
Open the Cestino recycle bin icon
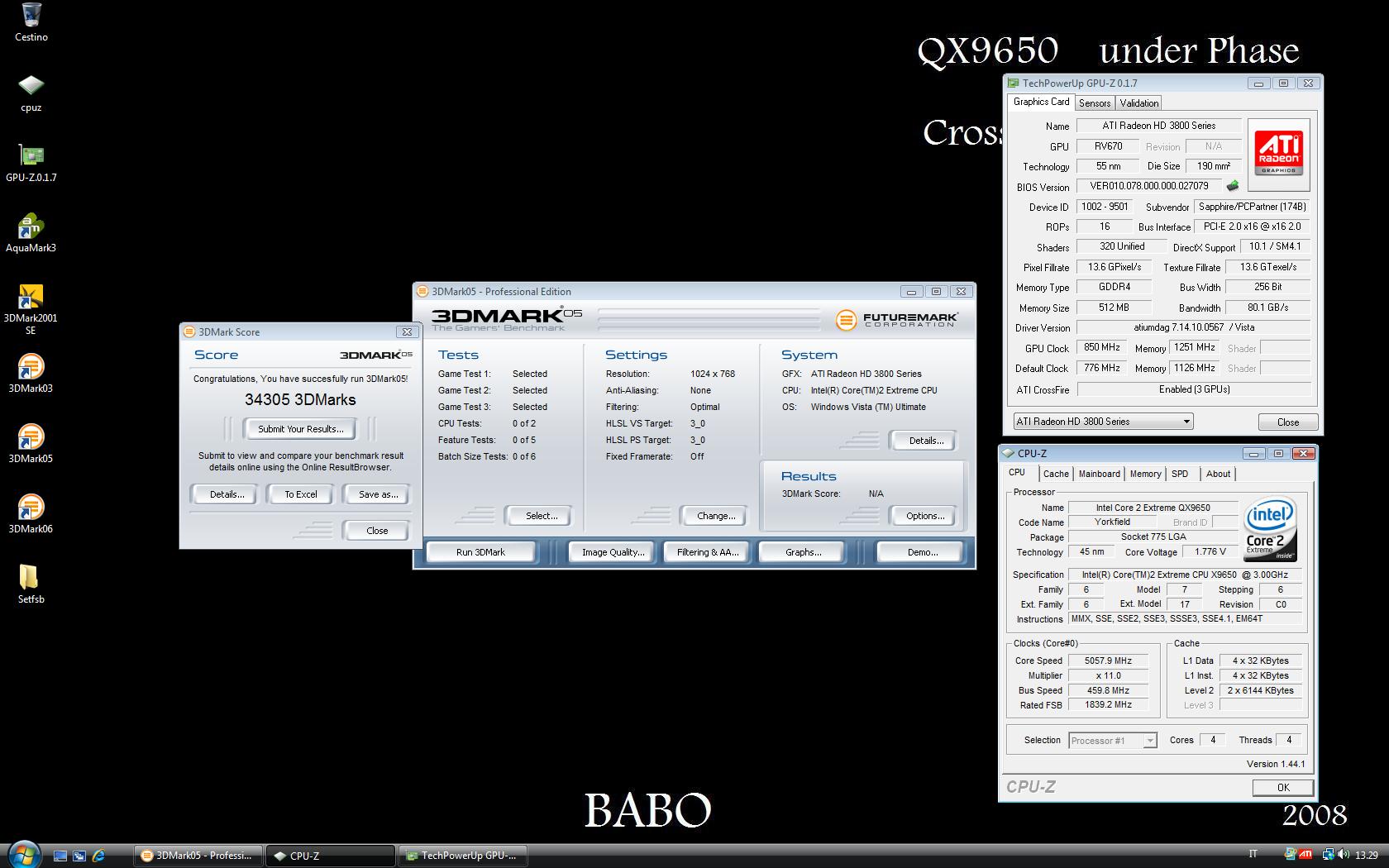pos(31,22)
